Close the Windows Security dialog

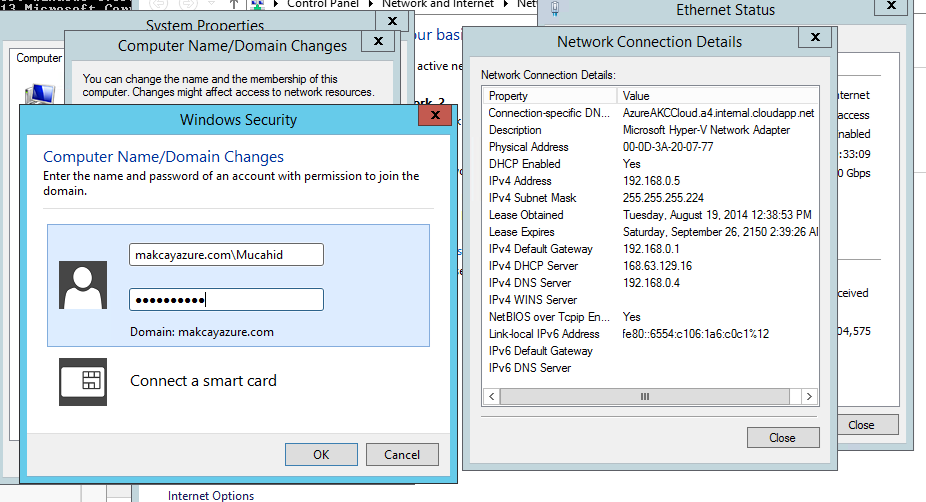(435, 115)
